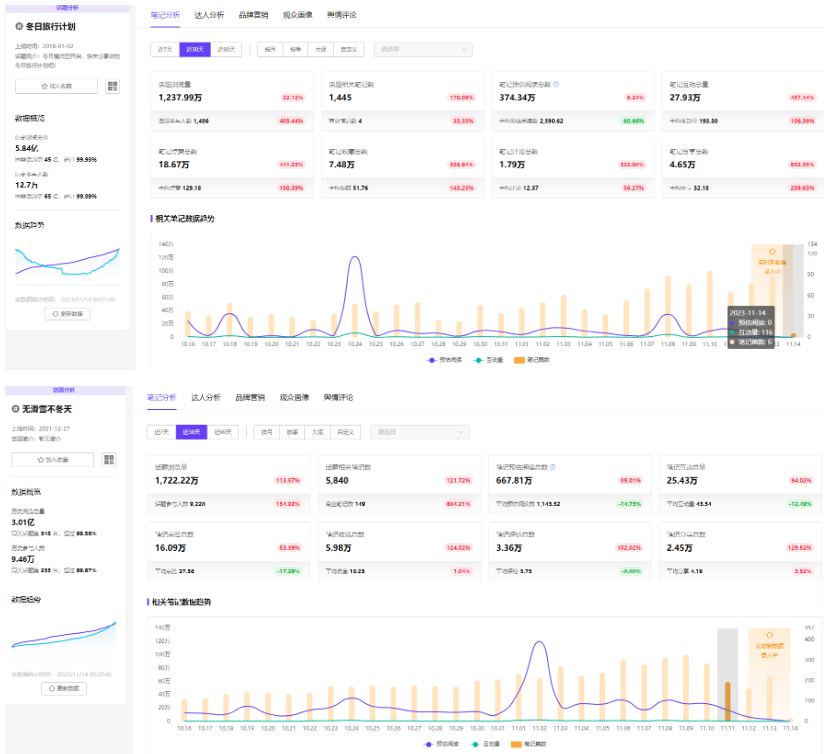Open QR code icon in 无滑雪不冬天 panel
Screen dimensions: 828x754
(109, 459)
